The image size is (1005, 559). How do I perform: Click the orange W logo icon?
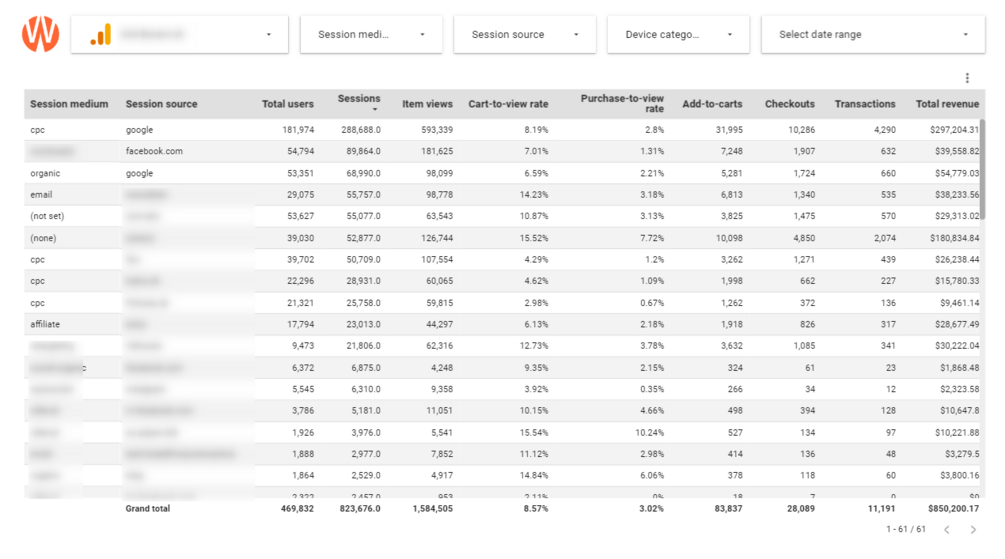point(40,34)
